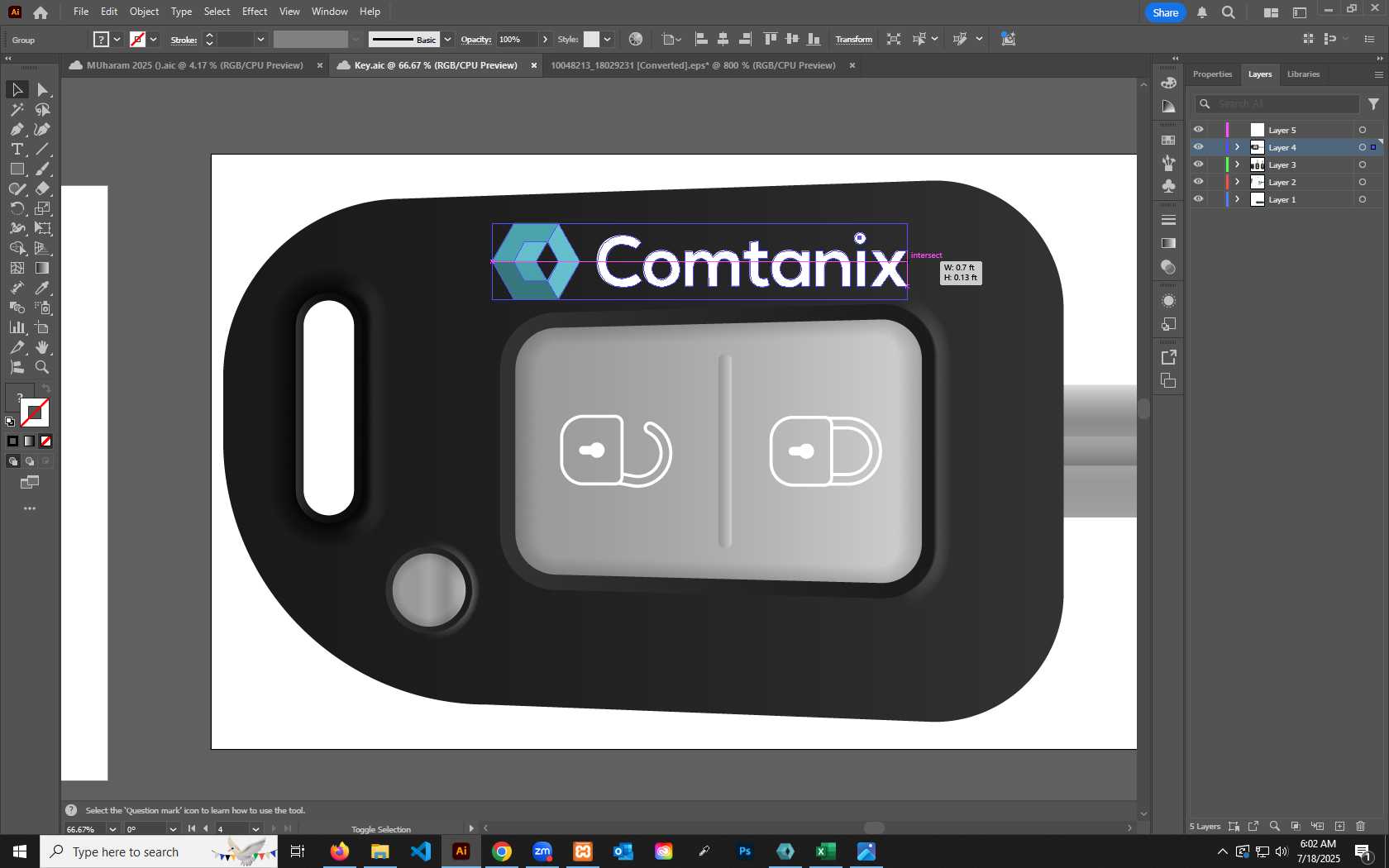Viewport: 1389px width, 868px height.
Task: Click Vertical Align Top icon
Action: [x=770, y=39]
